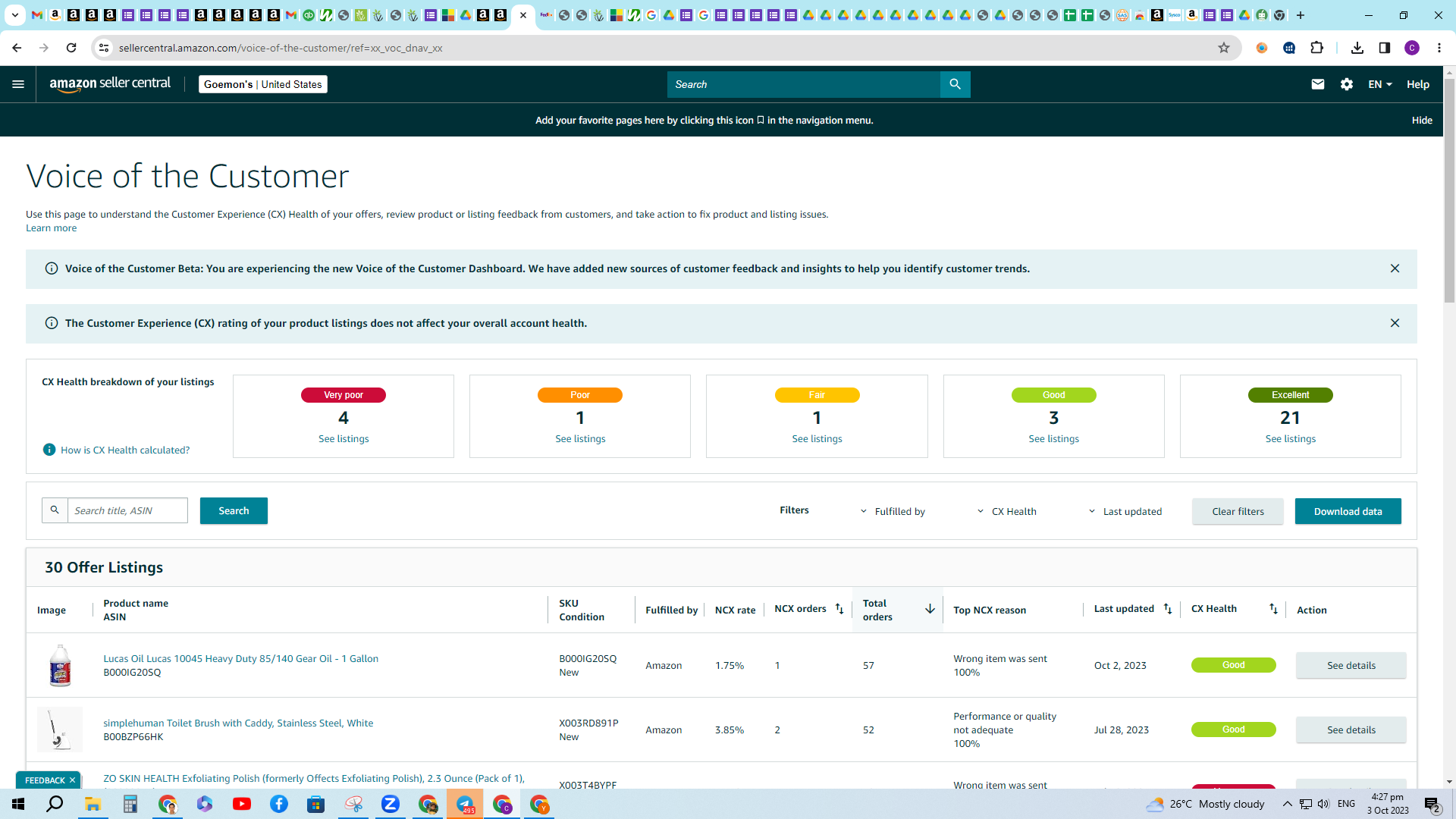Open File Explorer from taskbar
1456x819 pixels.
93,804
